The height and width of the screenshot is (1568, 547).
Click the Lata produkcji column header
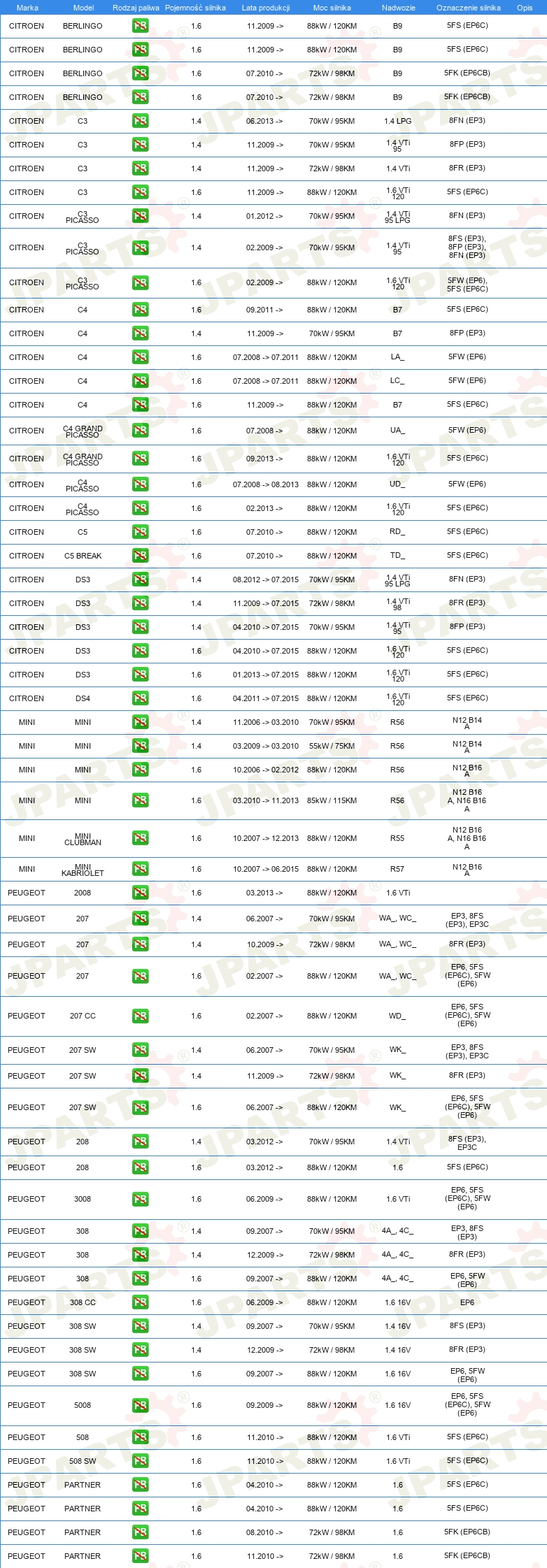[x=266, y=8]
